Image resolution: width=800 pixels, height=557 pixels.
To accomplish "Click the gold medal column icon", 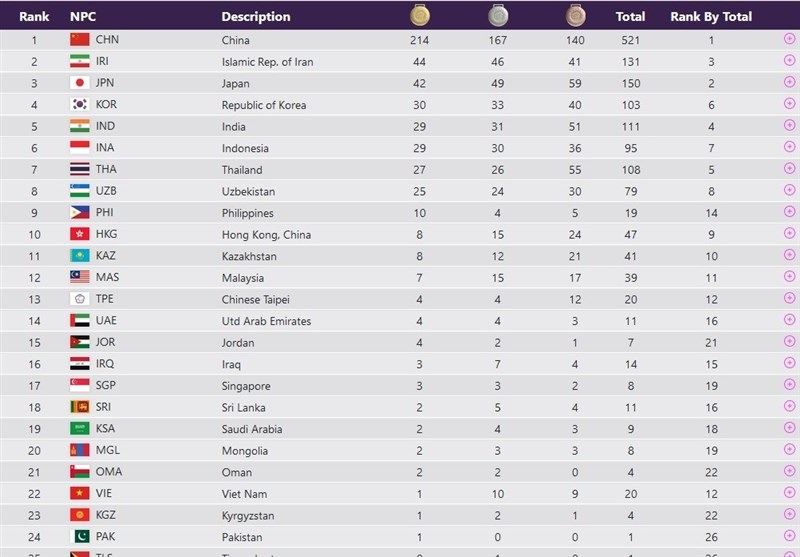I will click(419, 15).
